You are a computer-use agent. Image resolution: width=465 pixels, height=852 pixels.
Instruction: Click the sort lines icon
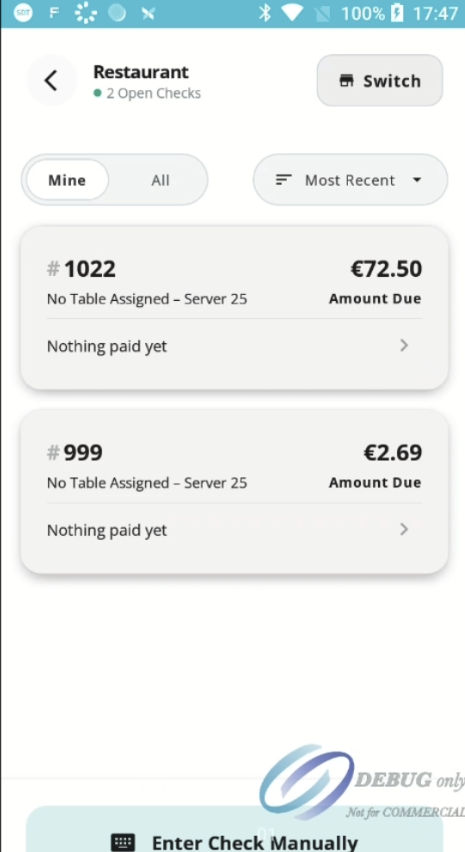[284, 180]
